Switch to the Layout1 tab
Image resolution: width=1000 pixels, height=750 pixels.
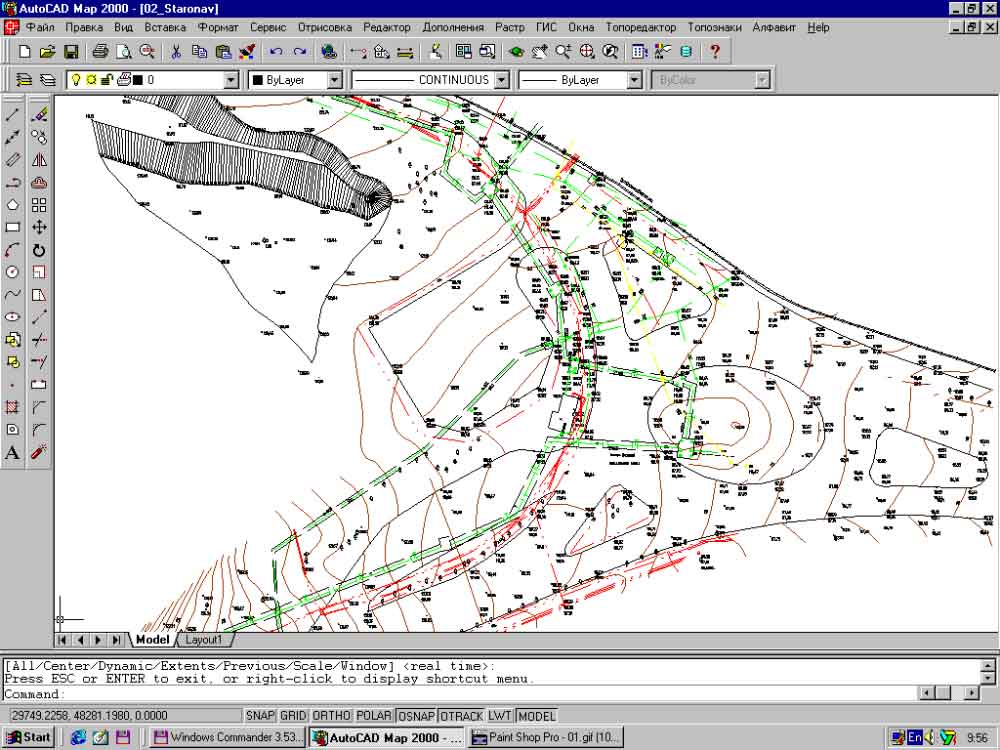pos(203,640)
